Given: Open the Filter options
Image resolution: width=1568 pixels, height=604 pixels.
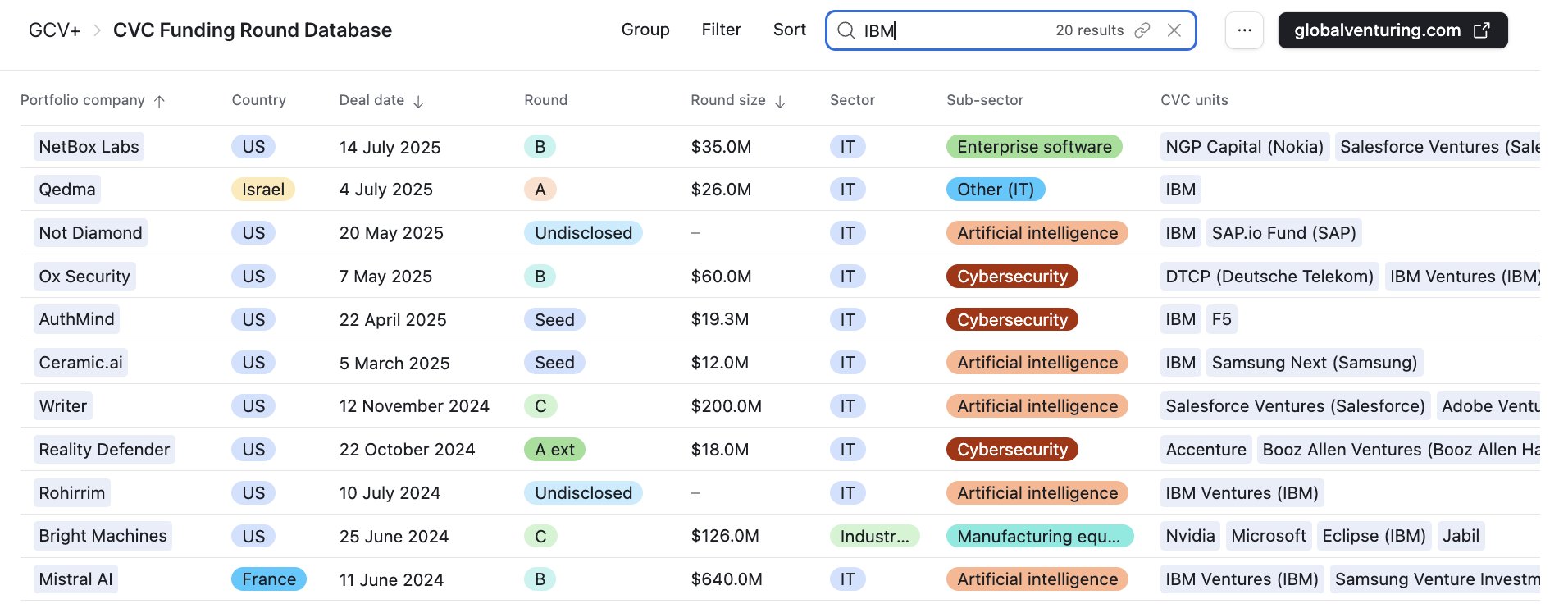Looking at the screenshot, I should [721, 30].
